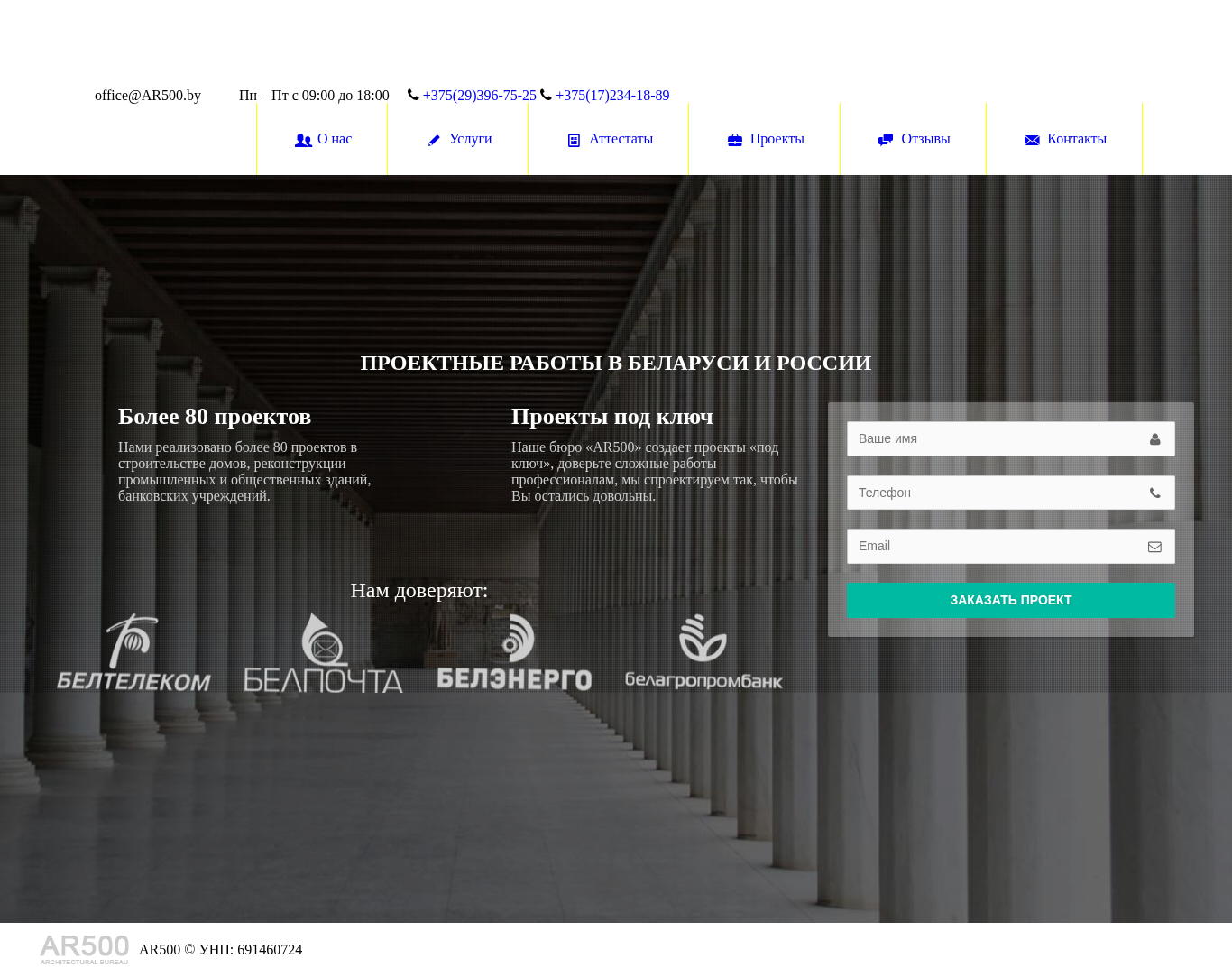Click the people icon beside О нас
1232x977 pixels.
(303, 140)
